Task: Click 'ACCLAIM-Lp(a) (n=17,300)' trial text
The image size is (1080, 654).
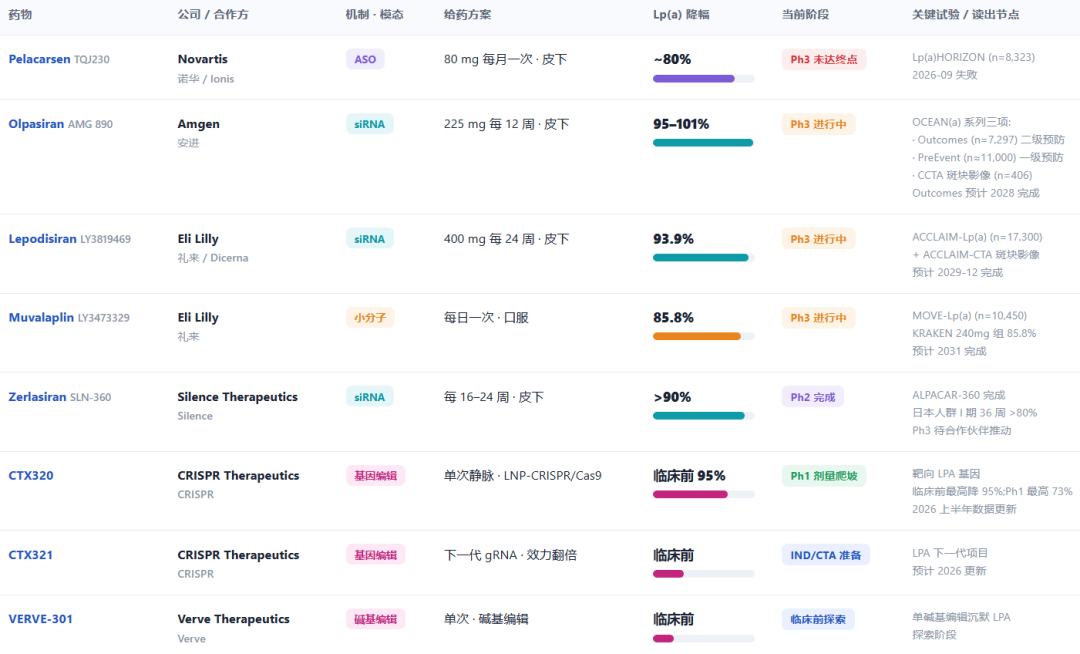Action: pyautogui.click(x=977, y=237)
